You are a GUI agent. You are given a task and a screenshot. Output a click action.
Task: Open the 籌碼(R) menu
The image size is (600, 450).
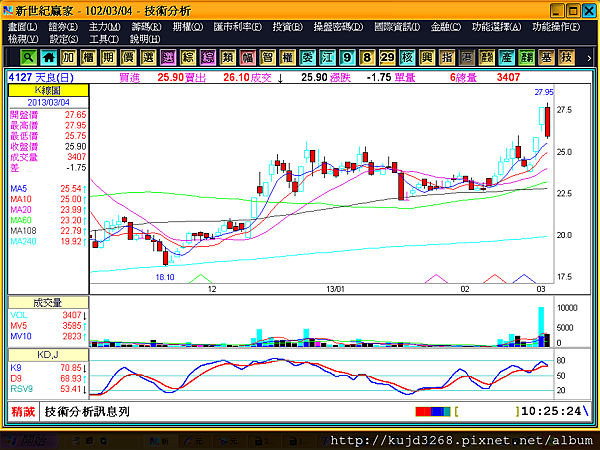146,27
